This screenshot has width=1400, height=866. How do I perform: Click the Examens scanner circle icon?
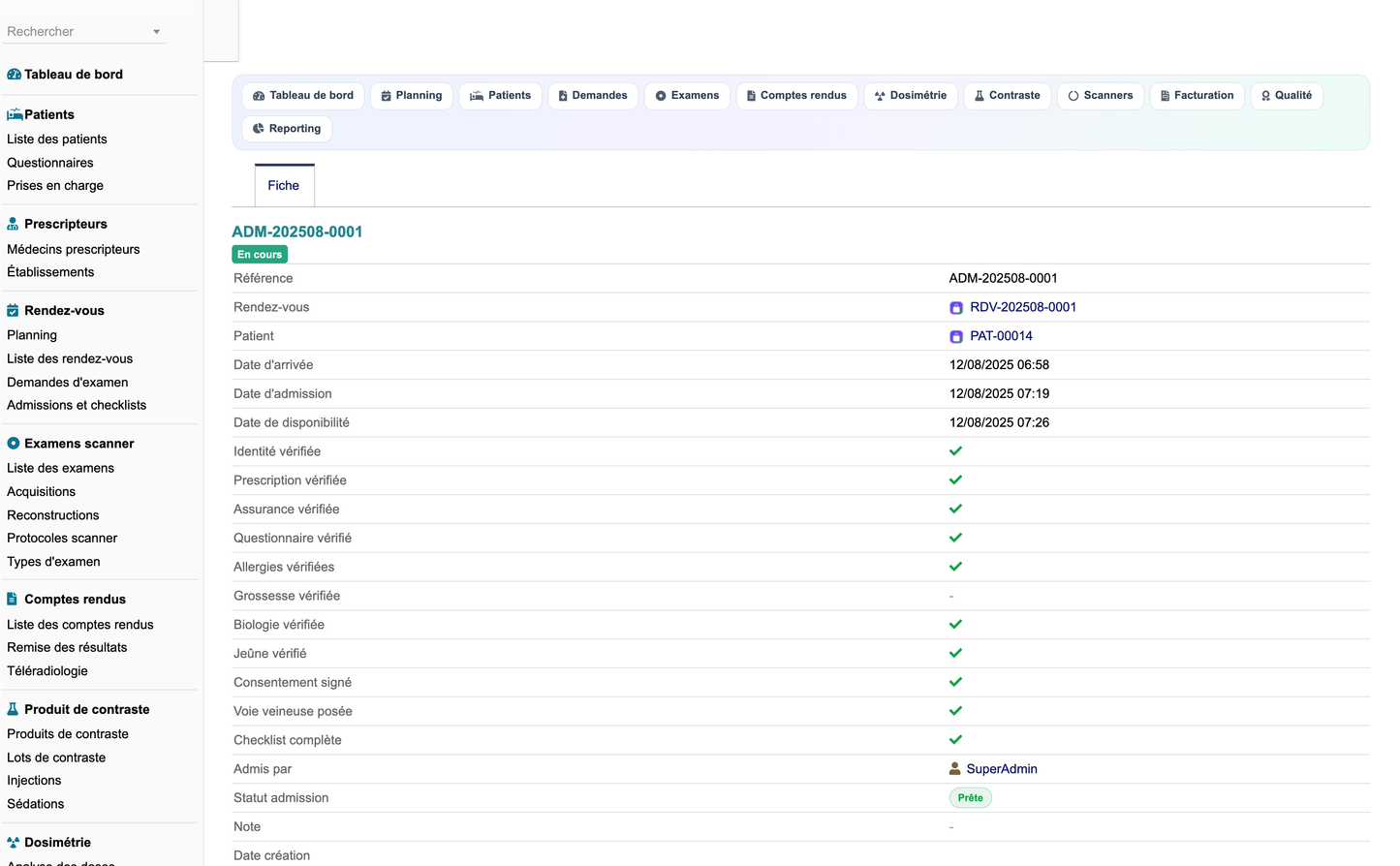14,444
